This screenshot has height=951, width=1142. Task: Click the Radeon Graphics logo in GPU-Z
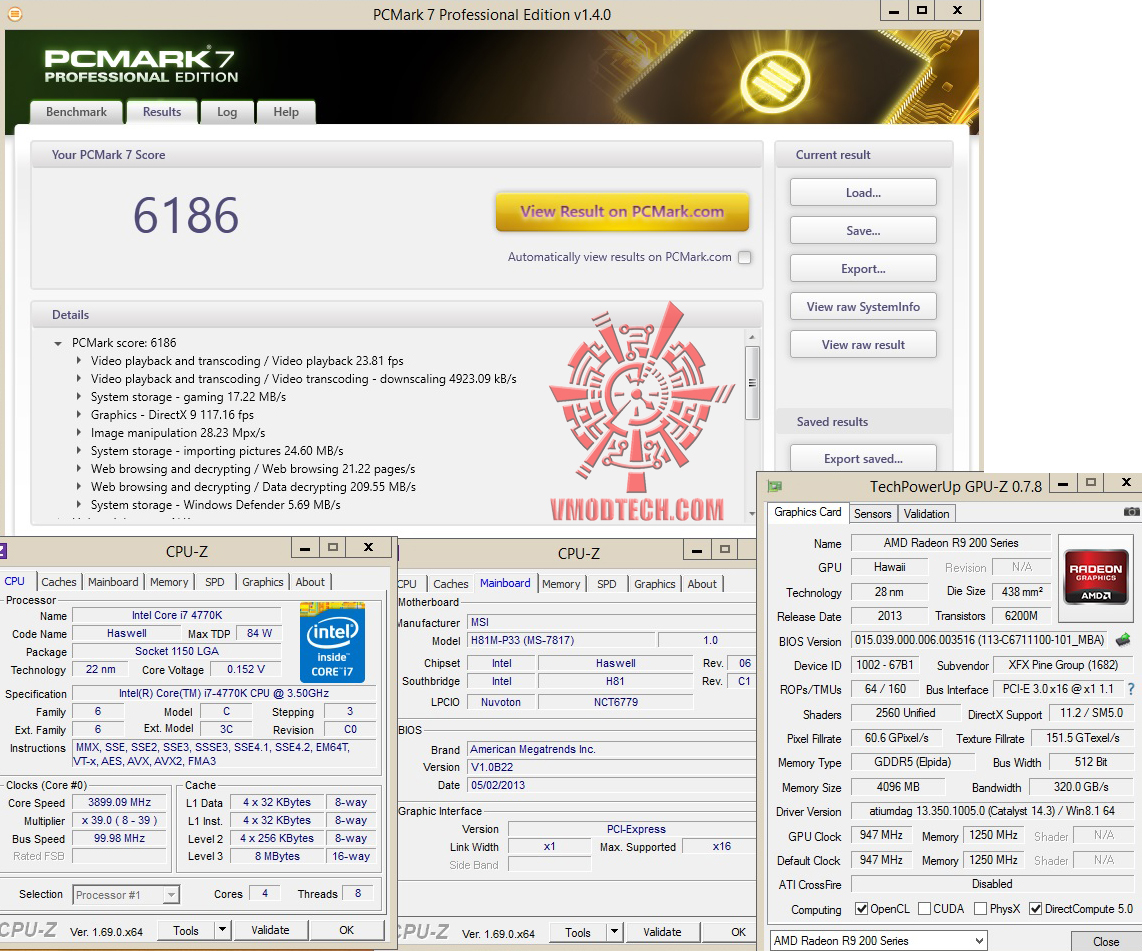pyautogui.click(x=1096, y=579)
